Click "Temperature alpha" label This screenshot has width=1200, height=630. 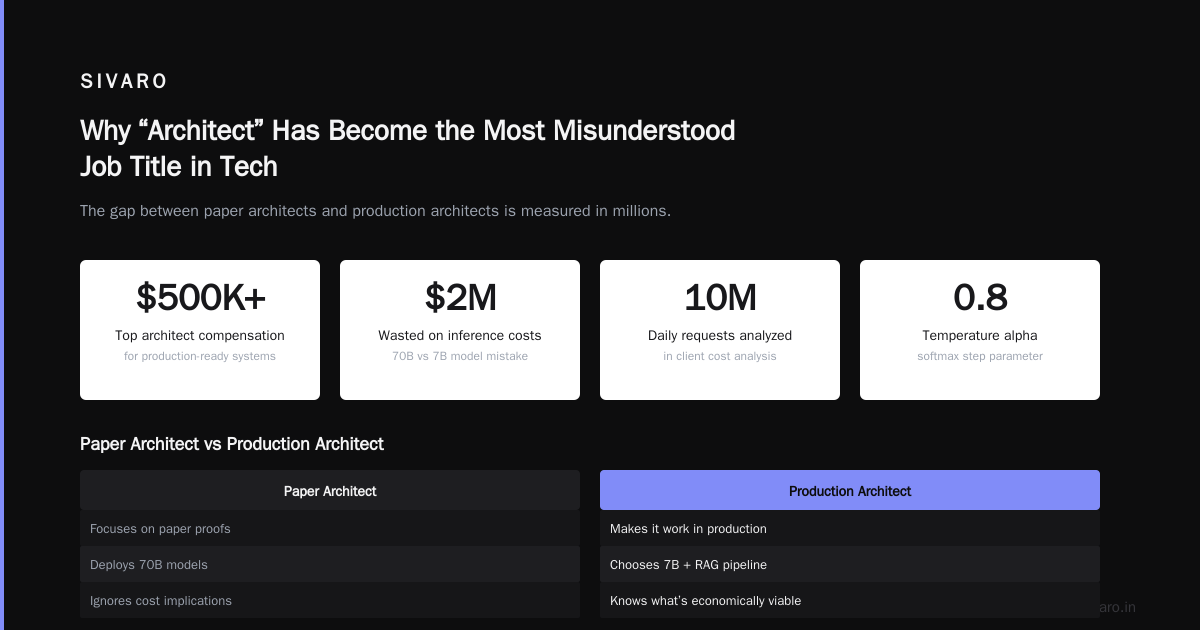(x=980, y=336)
